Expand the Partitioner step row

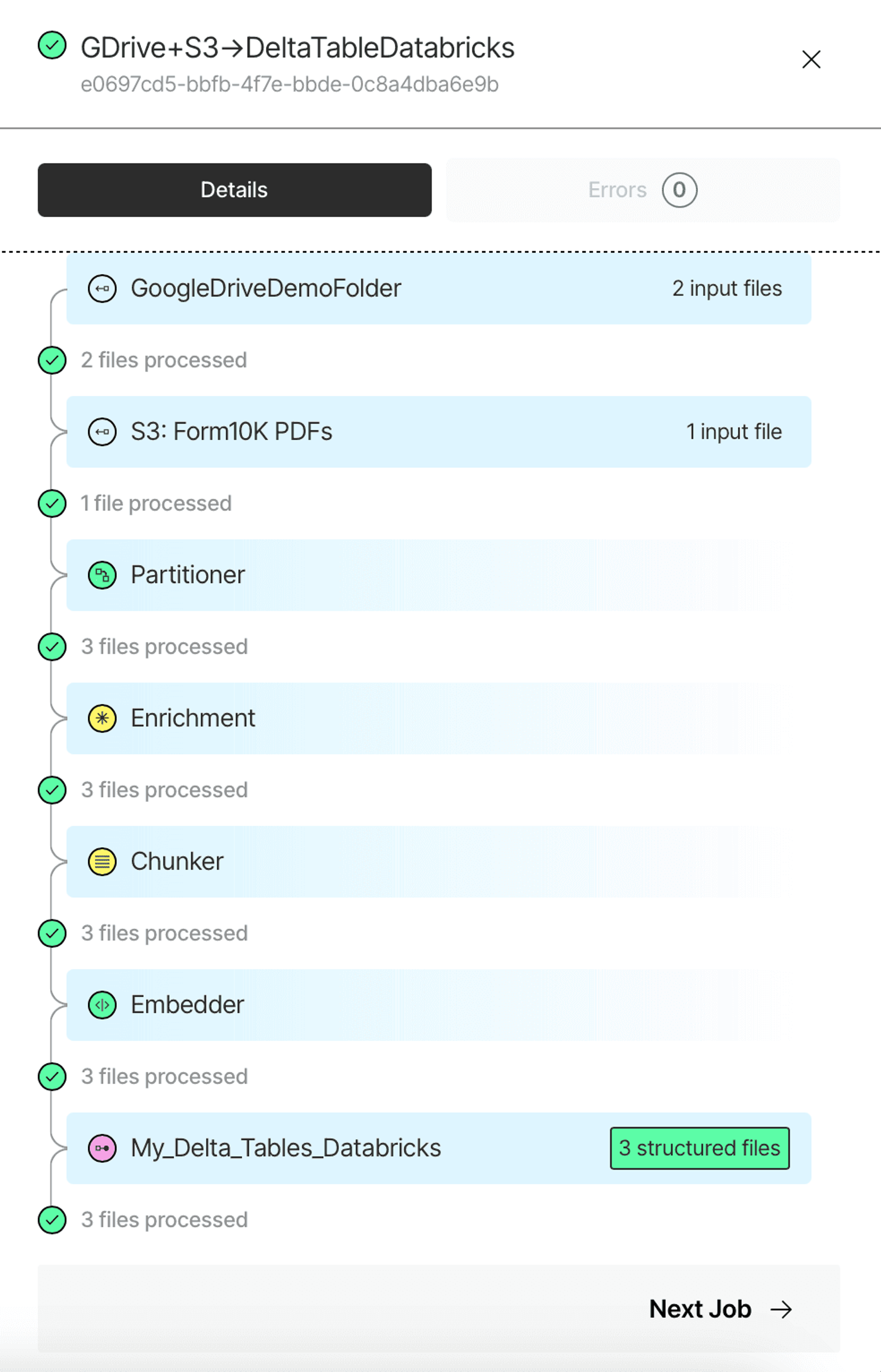[439, 575]
